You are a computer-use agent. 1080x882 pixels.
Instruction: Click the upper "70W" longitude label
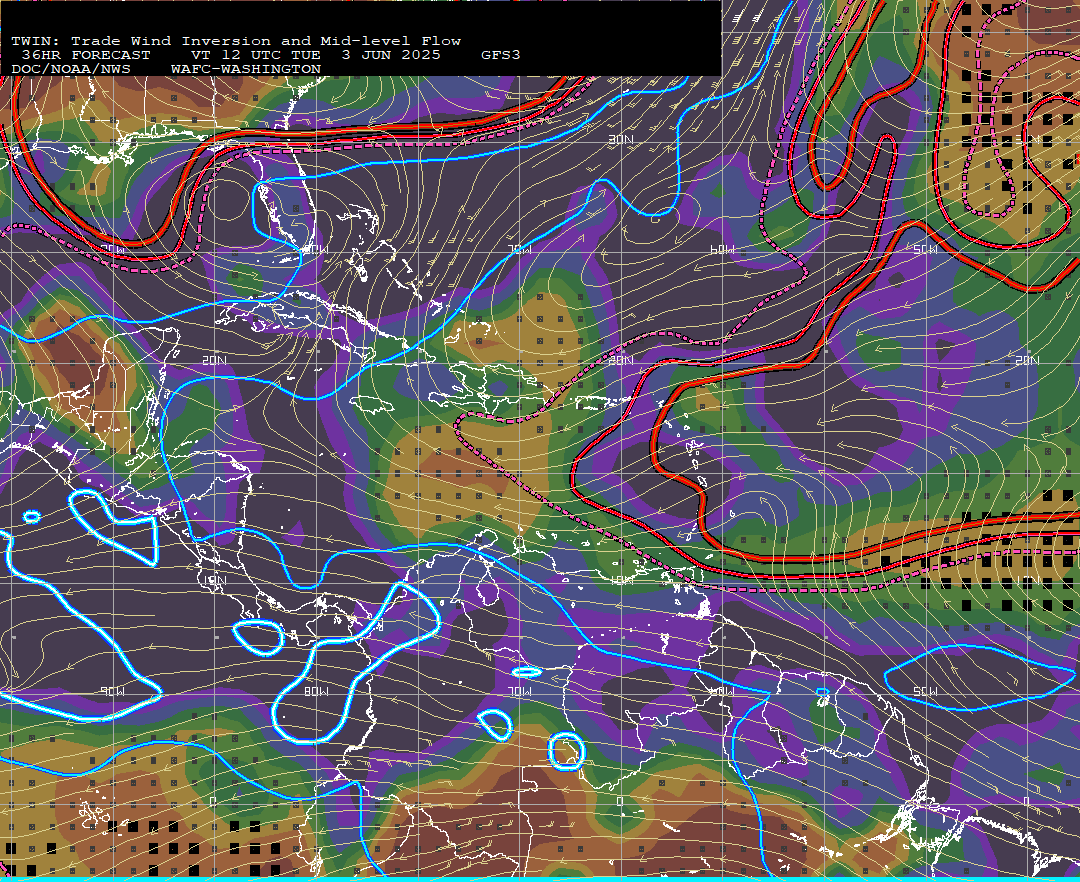519,249
